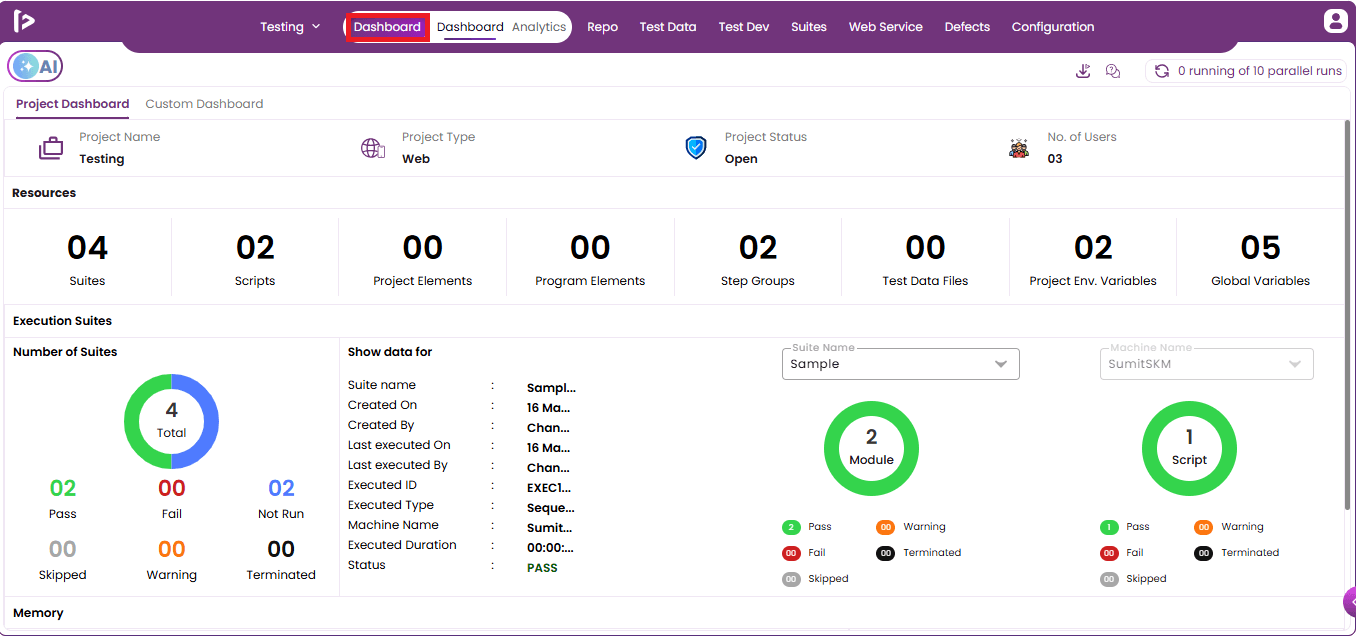The width and height of the screenshot is (1356, 636).
Task: Click the black Terminated badge under Script chart
Action: [1203, 553]
